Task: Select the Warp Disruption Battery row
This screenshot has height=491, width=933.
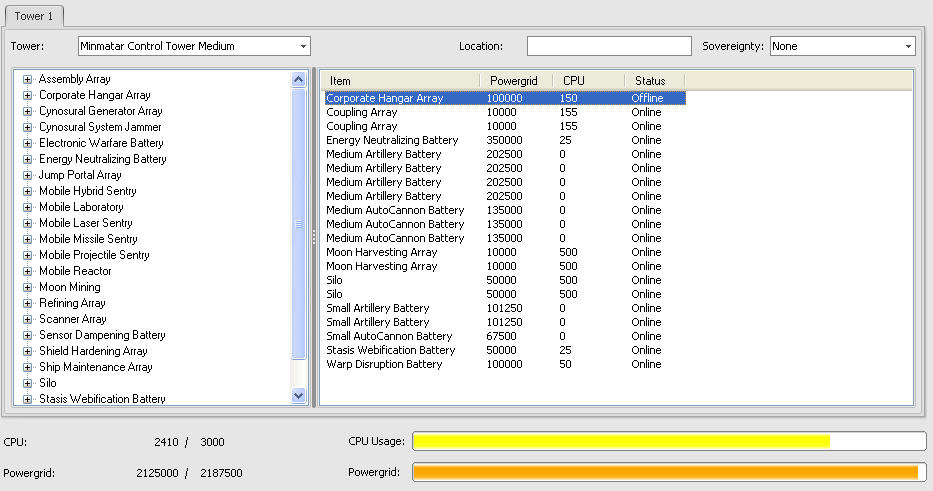Action: coord(384,364)
